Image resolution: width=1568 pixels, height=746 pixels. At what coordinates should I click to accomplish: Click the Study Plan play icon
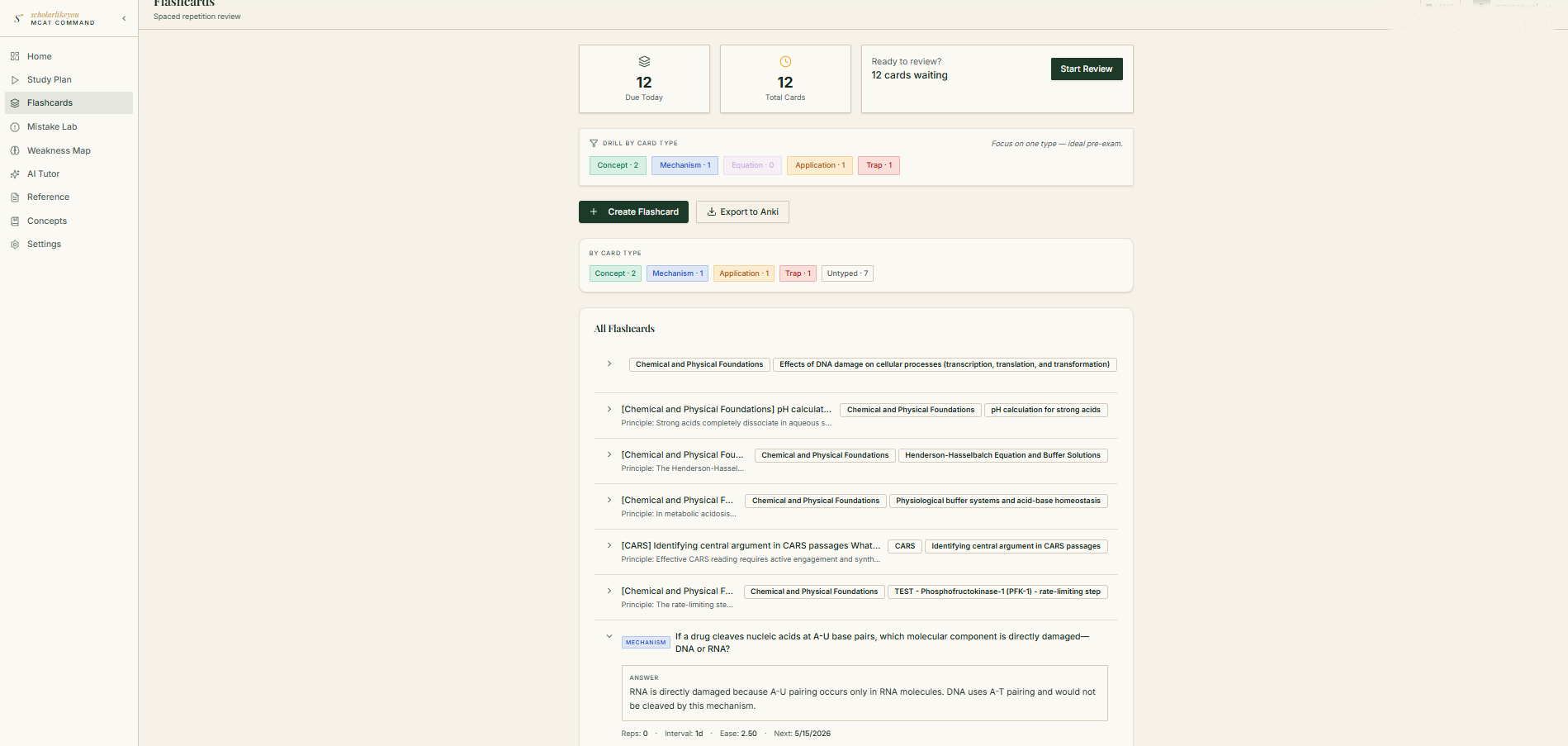15,80
